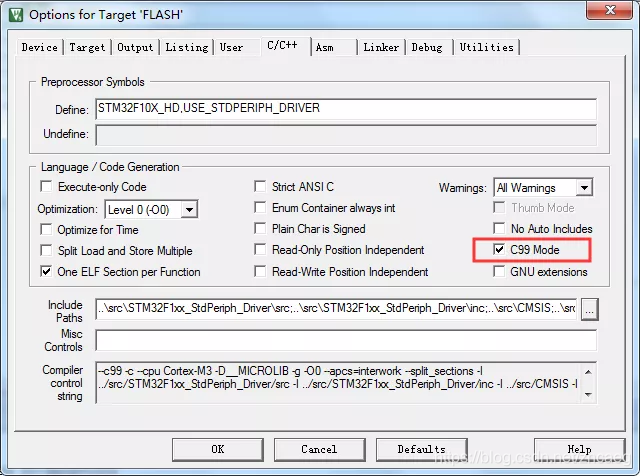Switch to the Device tab
640x476 pixels.
(x=39, y=47)
